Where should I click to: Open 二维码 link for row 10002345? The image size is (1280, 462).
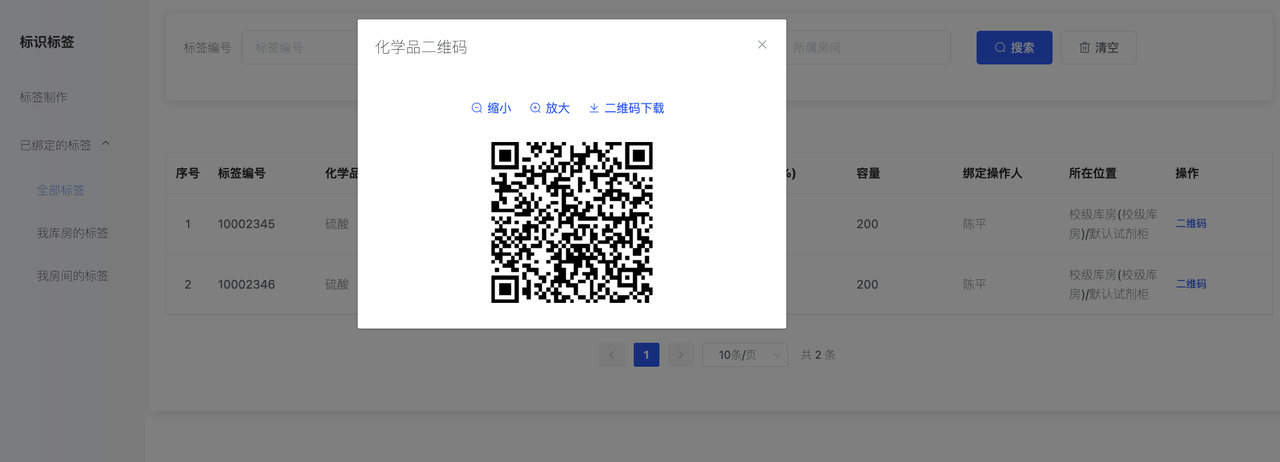tap(1191, 224)
